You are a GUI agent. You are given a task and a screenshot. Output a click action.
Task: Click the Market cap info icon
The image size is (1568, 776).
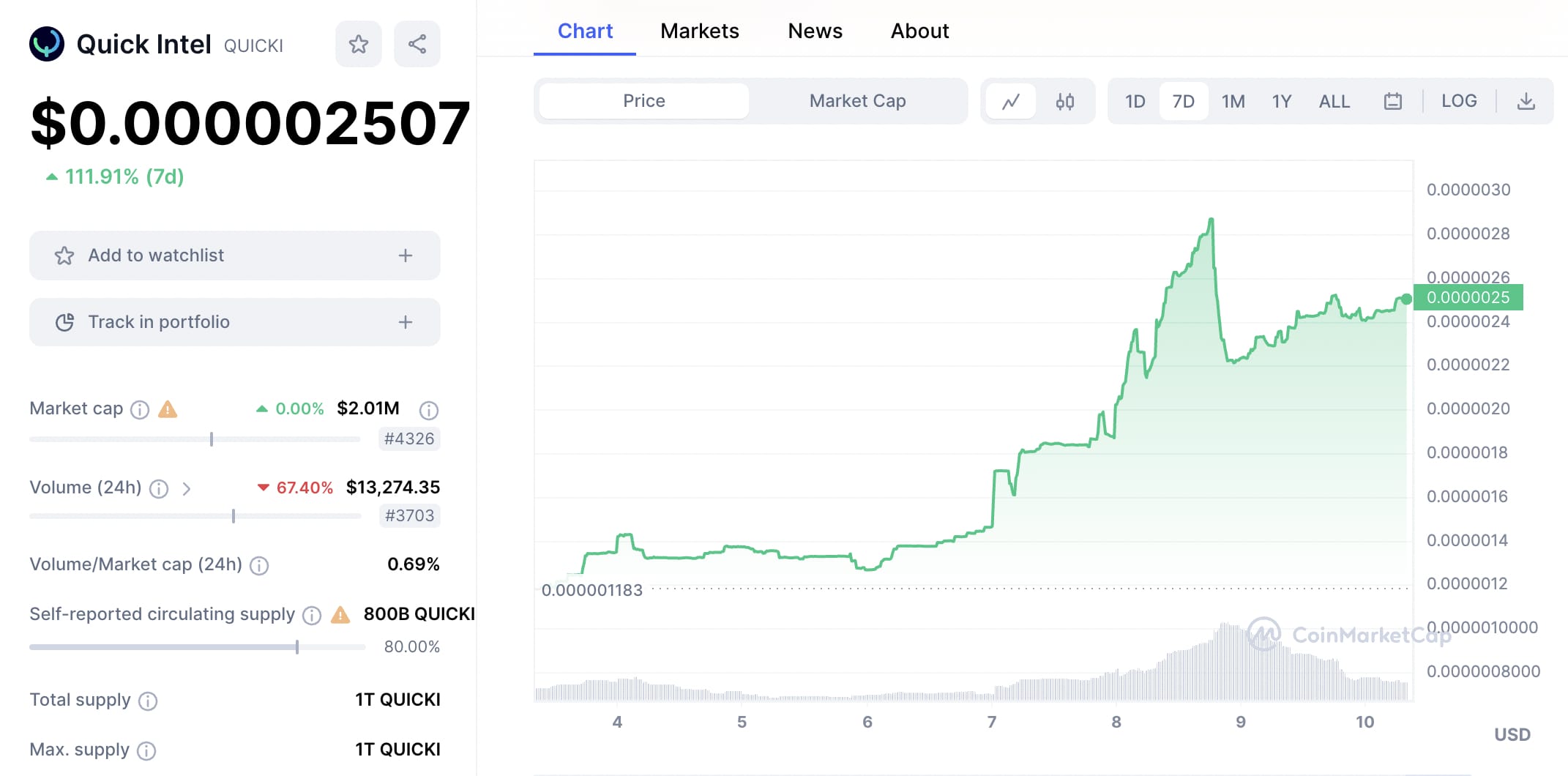140,410
